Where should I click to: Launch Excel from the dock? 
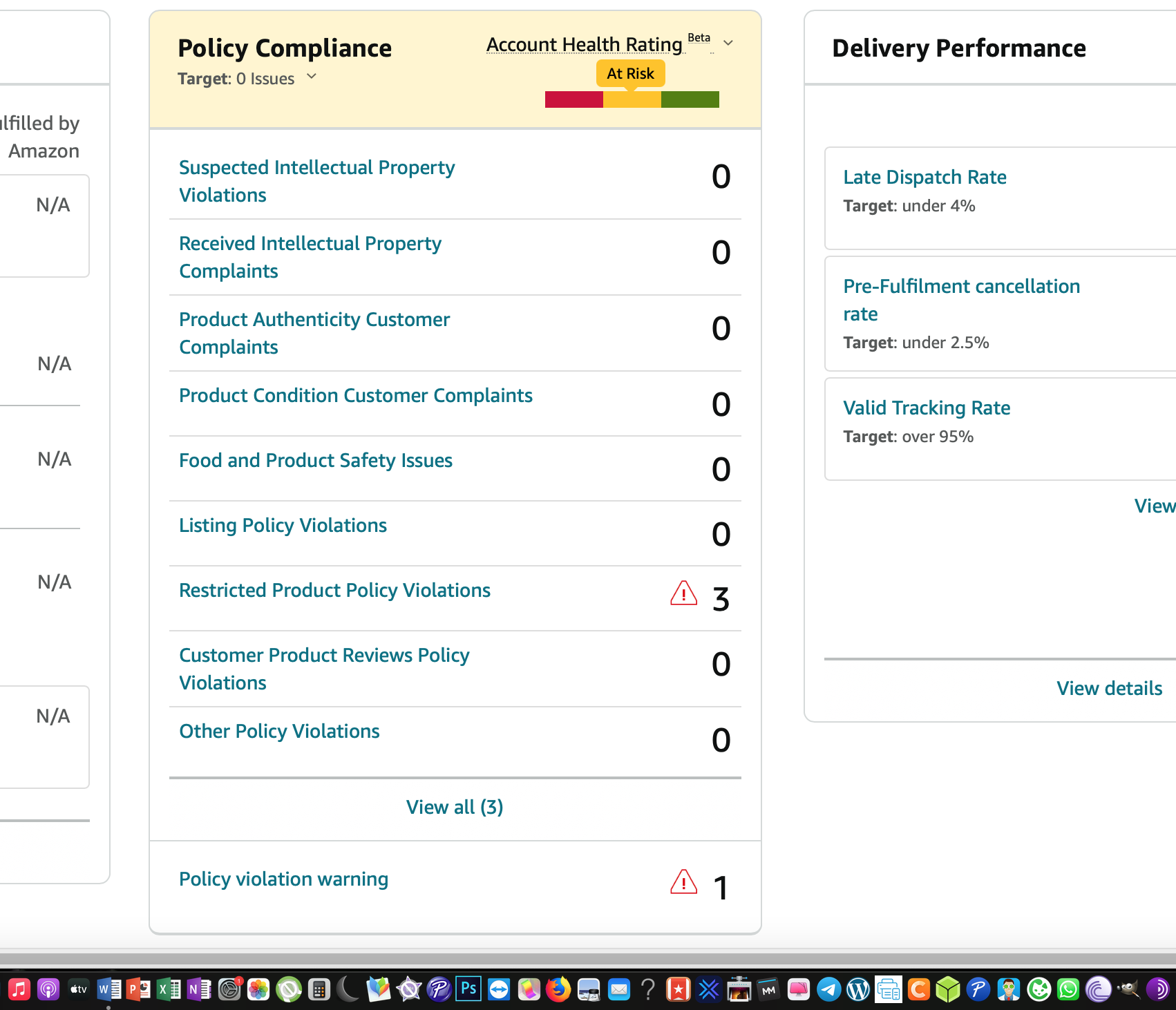coord(169,989)
